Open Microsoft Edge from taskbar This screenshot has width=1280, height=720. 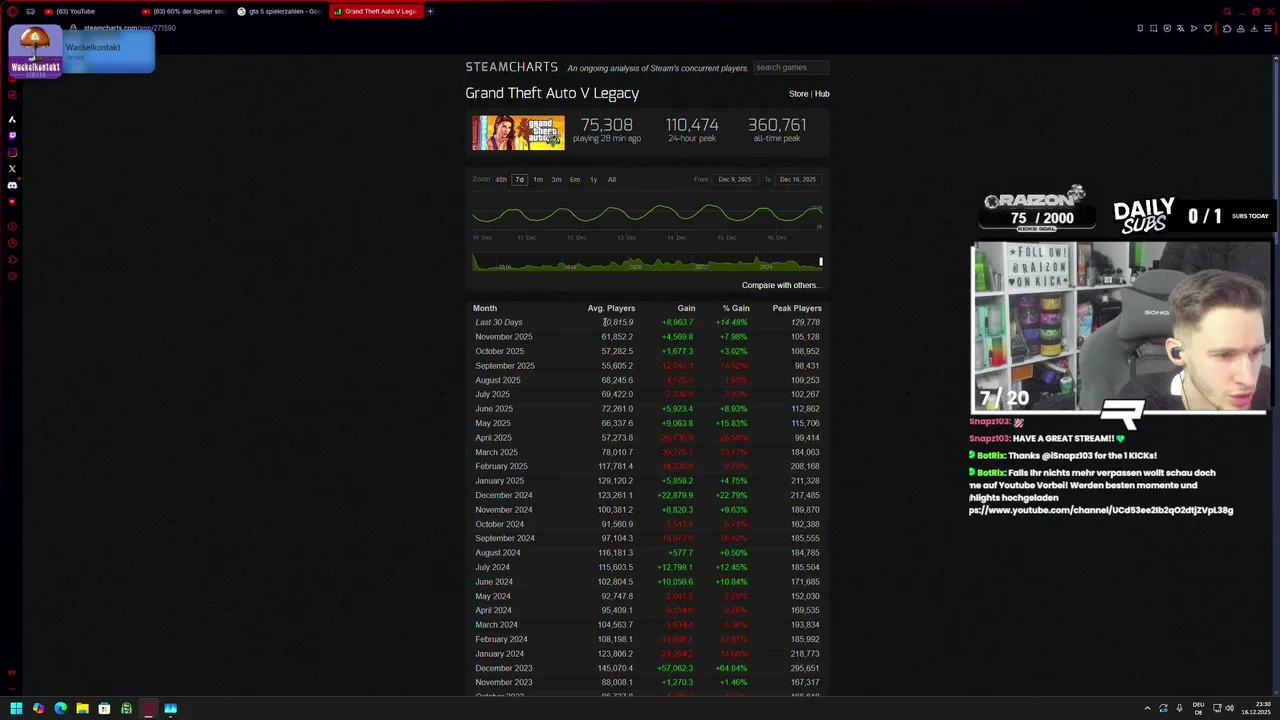(x=60, y=708)
